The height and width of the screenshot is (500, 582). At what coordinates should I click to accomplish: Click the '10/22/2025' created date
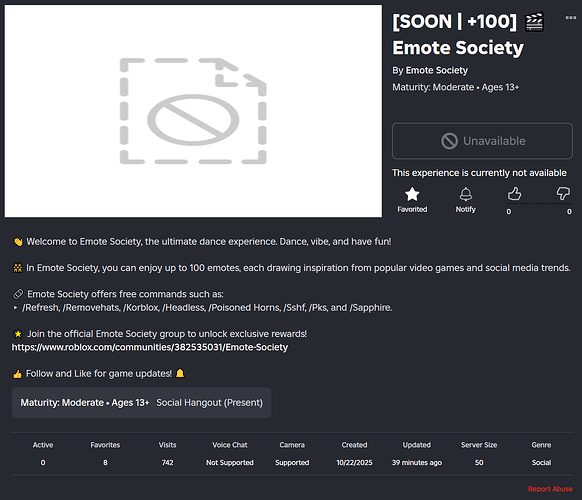(354, 463)
